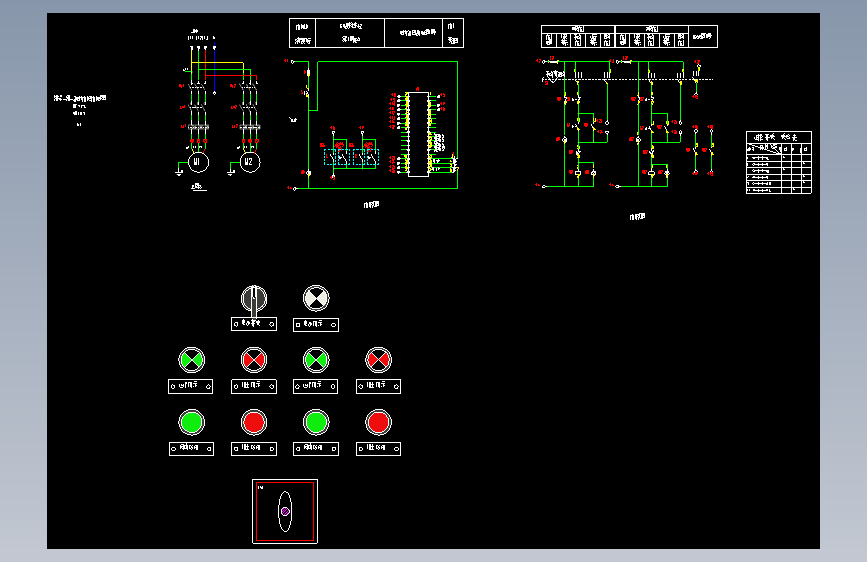Select the label plate under the selector switch
Viewport: 867px width, 562px height.
pos(254,324)
